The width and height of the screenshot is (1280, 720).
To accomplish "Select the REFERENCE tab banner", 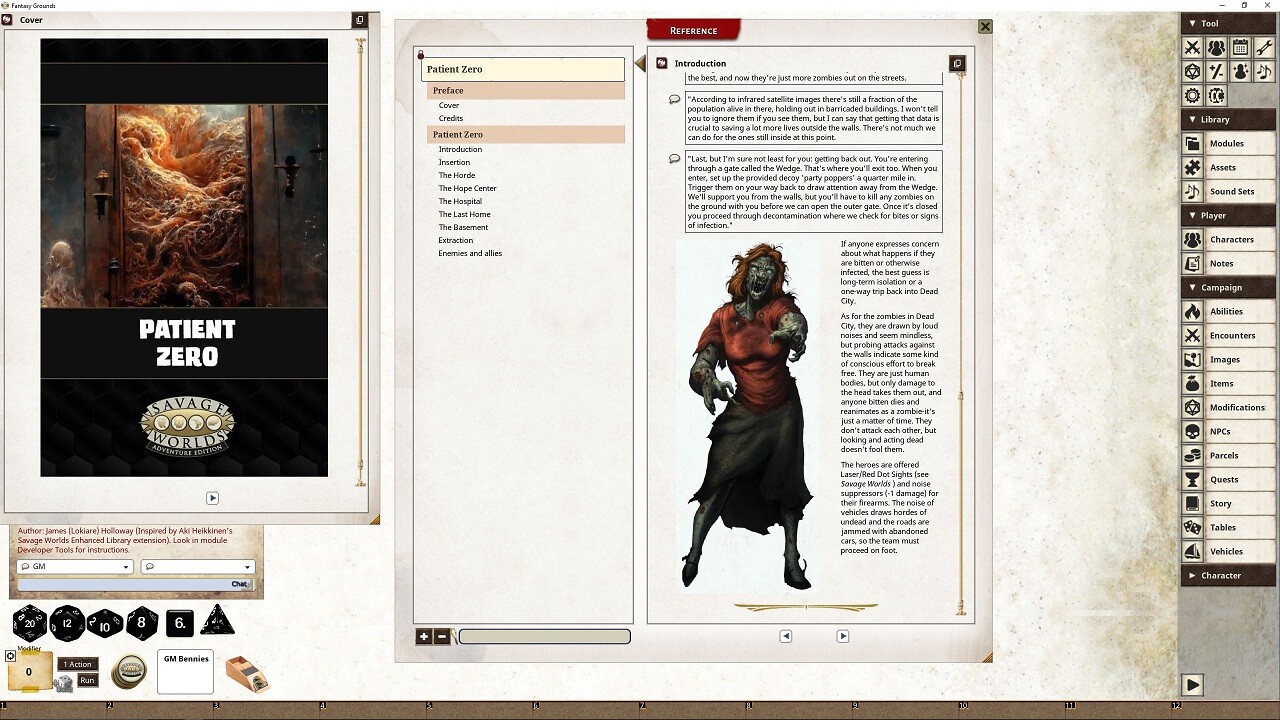I will click(x=693, y=30).
